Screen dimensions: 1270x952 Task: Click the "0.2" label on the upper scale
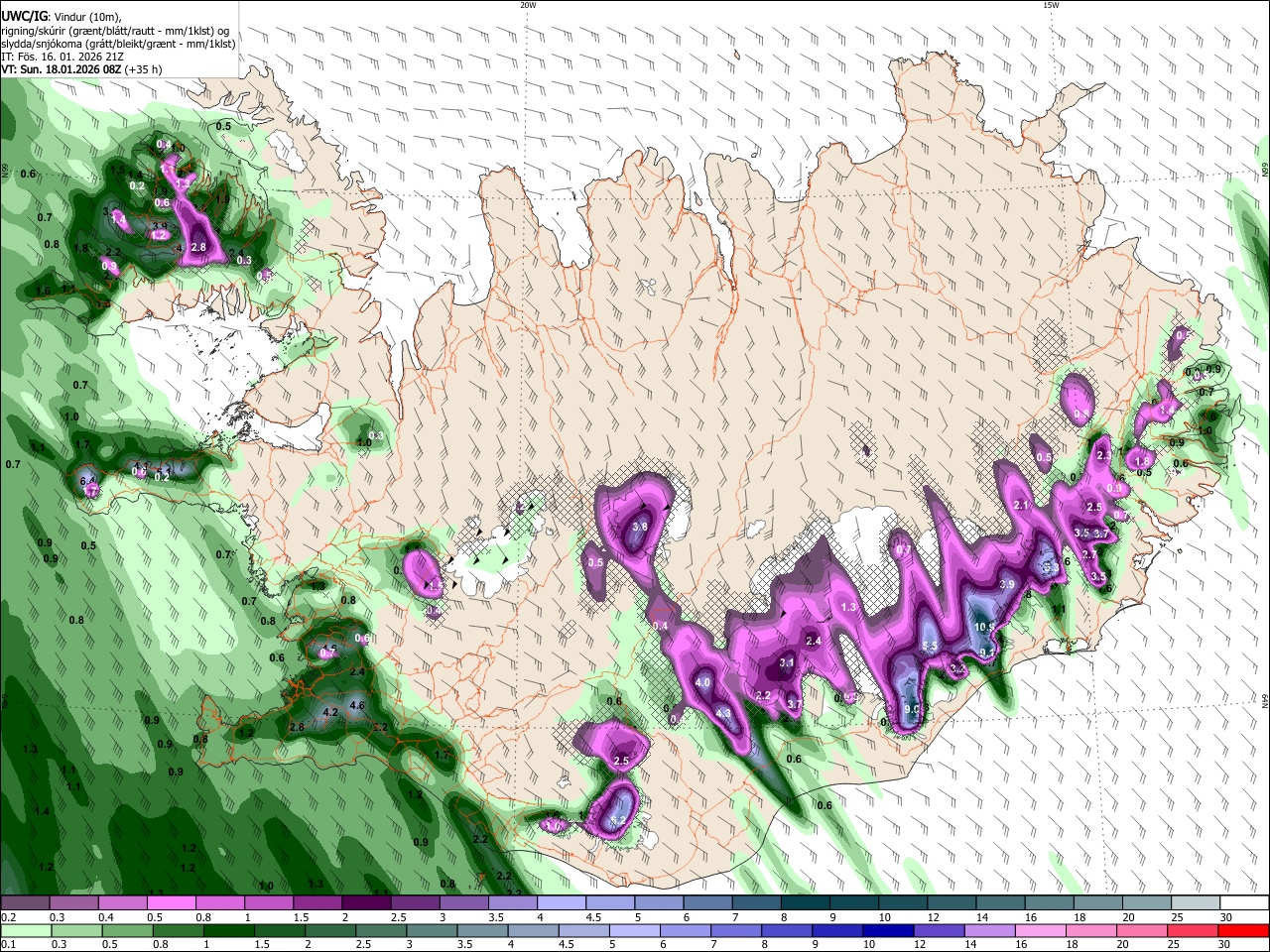[x=8, y=917]
